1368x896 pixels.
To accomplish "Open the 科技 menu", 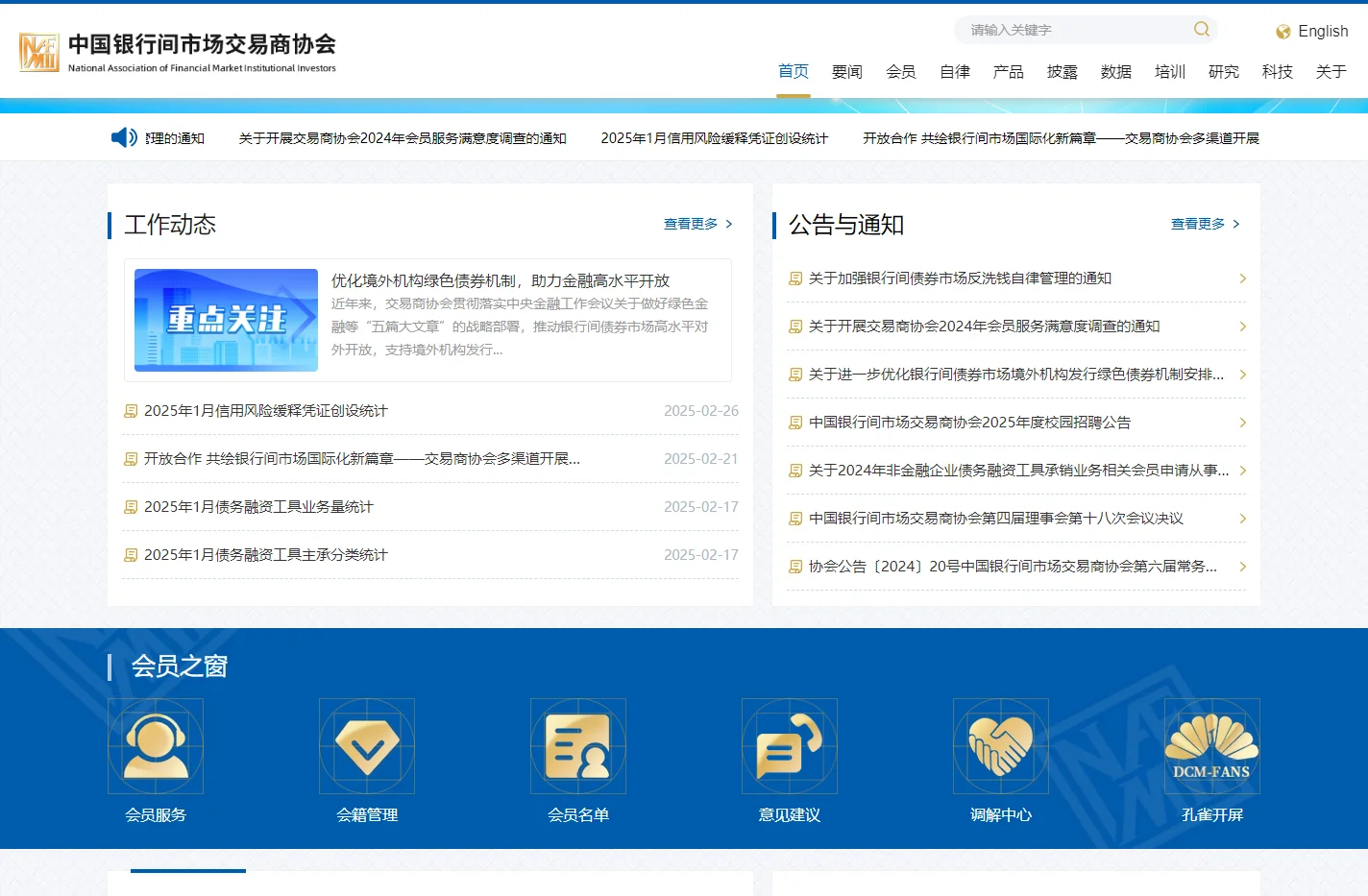I will click(1278, 71).
